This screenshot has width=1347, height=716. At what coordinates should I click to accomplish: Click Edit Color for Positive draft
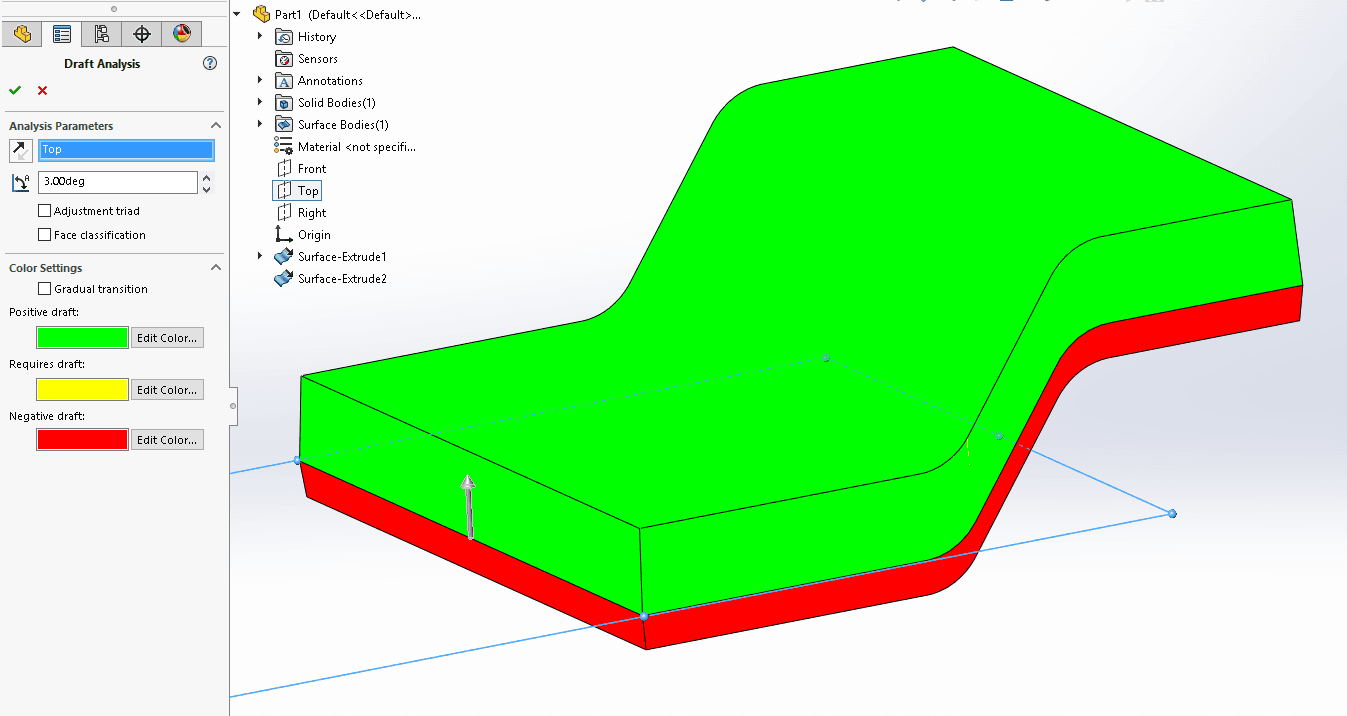[x=167, y=338]
